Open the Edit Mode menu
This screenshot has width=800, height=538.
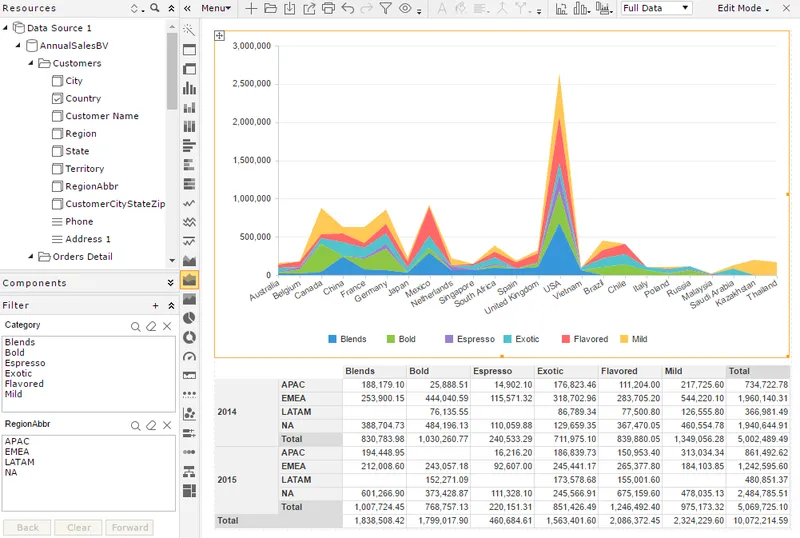(742, 8)
